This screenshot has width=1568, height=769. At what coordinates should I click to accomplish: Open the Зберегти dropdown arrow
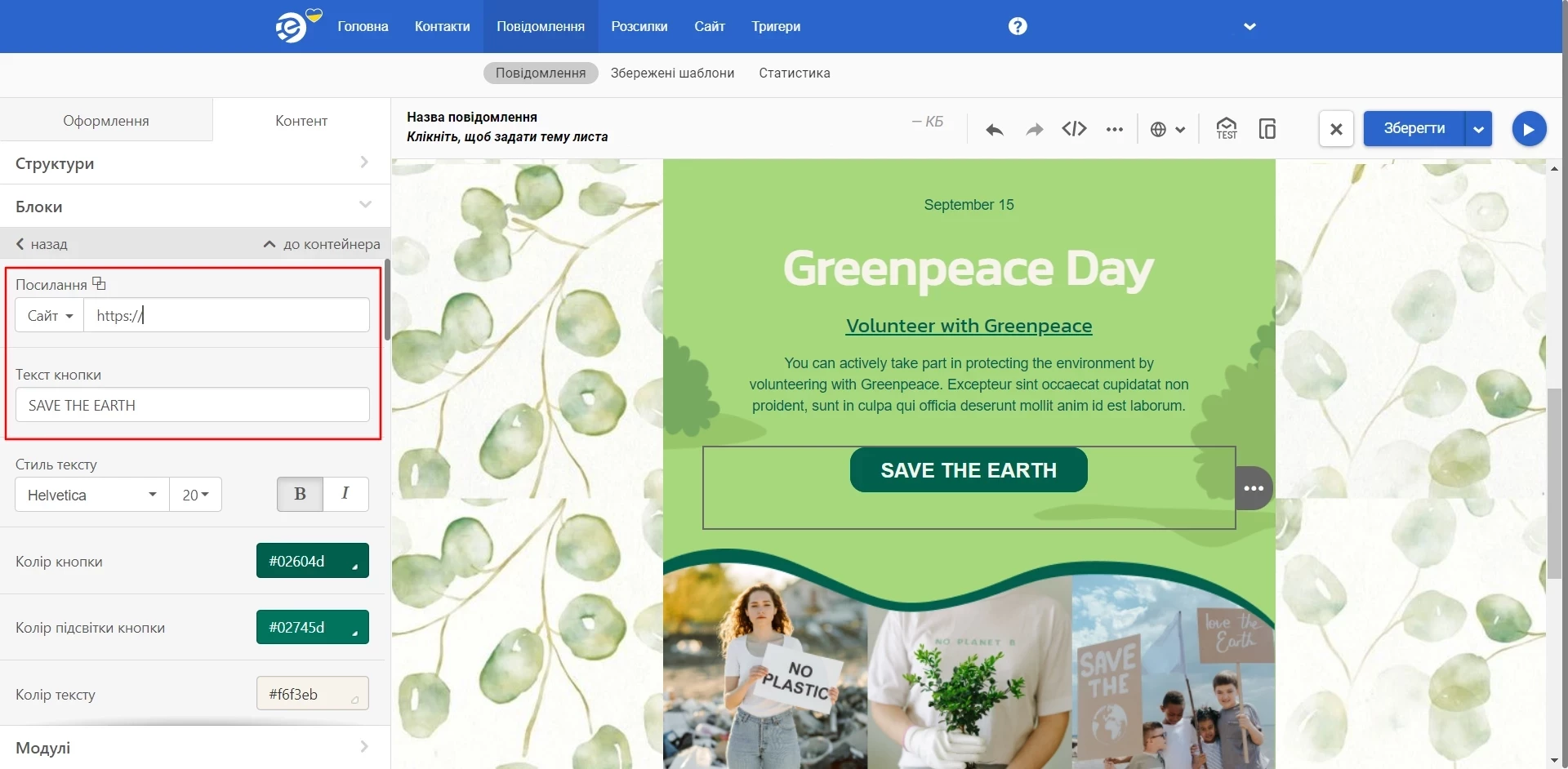point(1479,129)
